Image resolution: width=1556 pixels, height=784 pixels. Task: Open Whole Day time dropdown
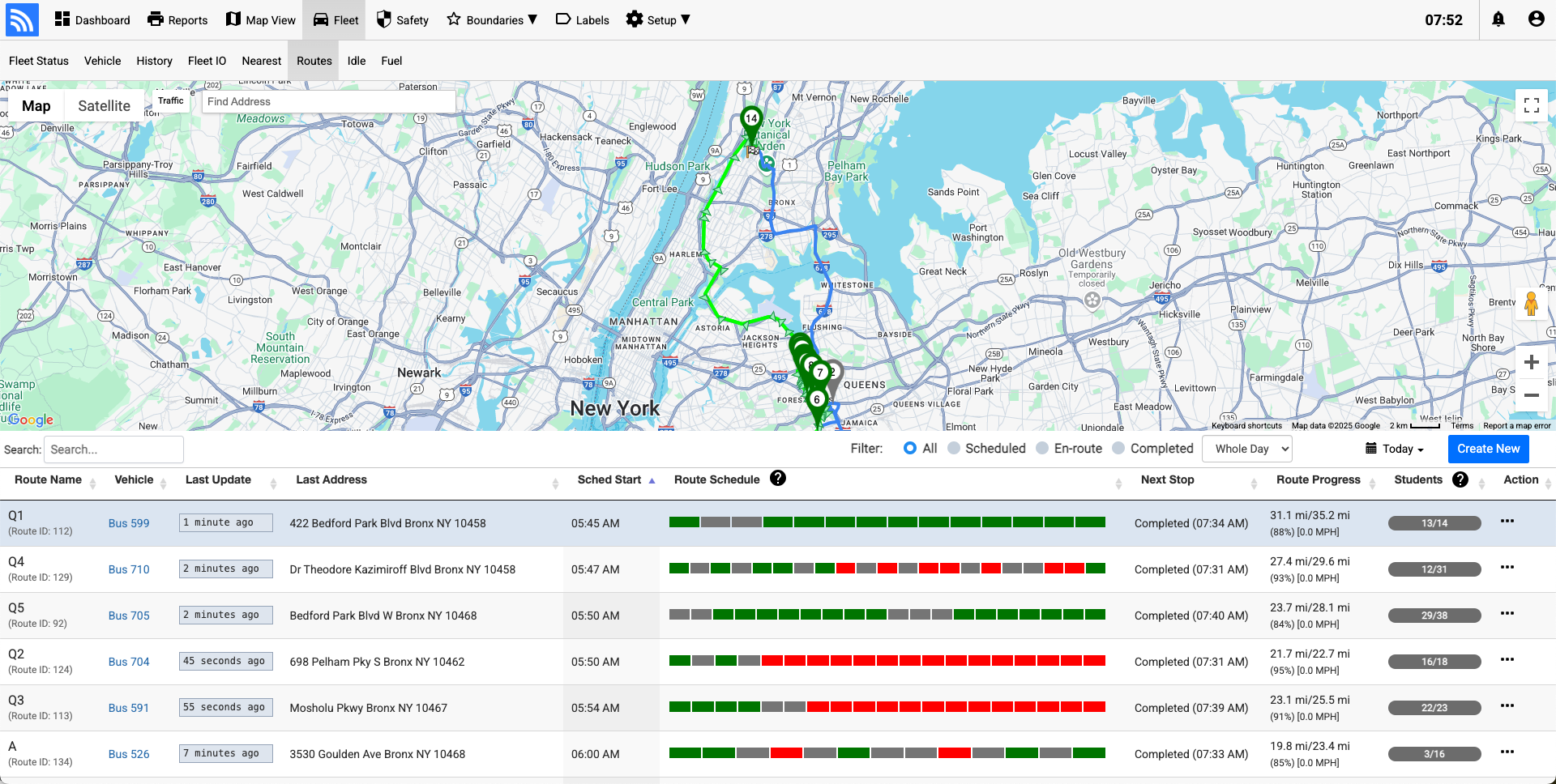(x=1247, y=449)
